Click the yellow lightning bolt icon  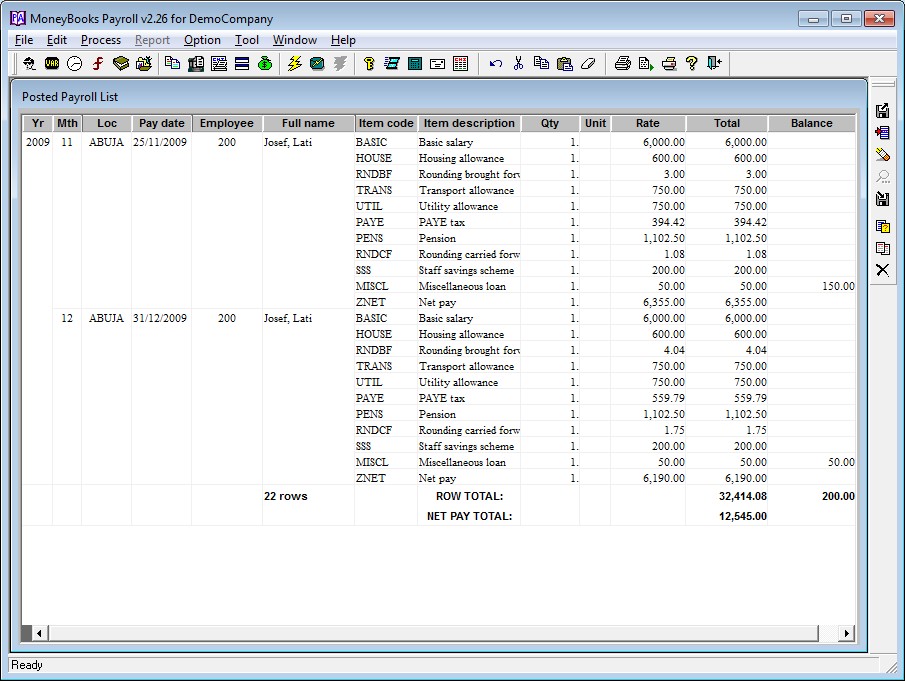[x=294, y=64]
